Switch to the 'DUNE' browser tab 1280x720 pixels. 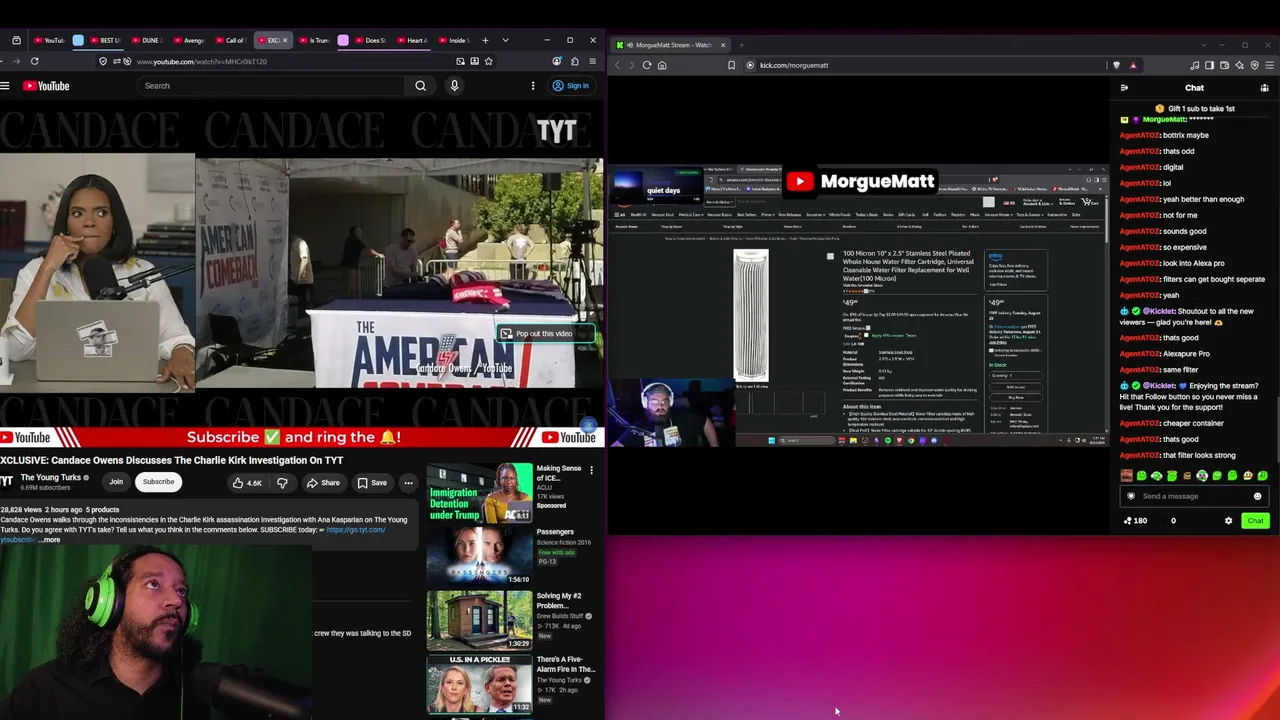click(146, 40)
